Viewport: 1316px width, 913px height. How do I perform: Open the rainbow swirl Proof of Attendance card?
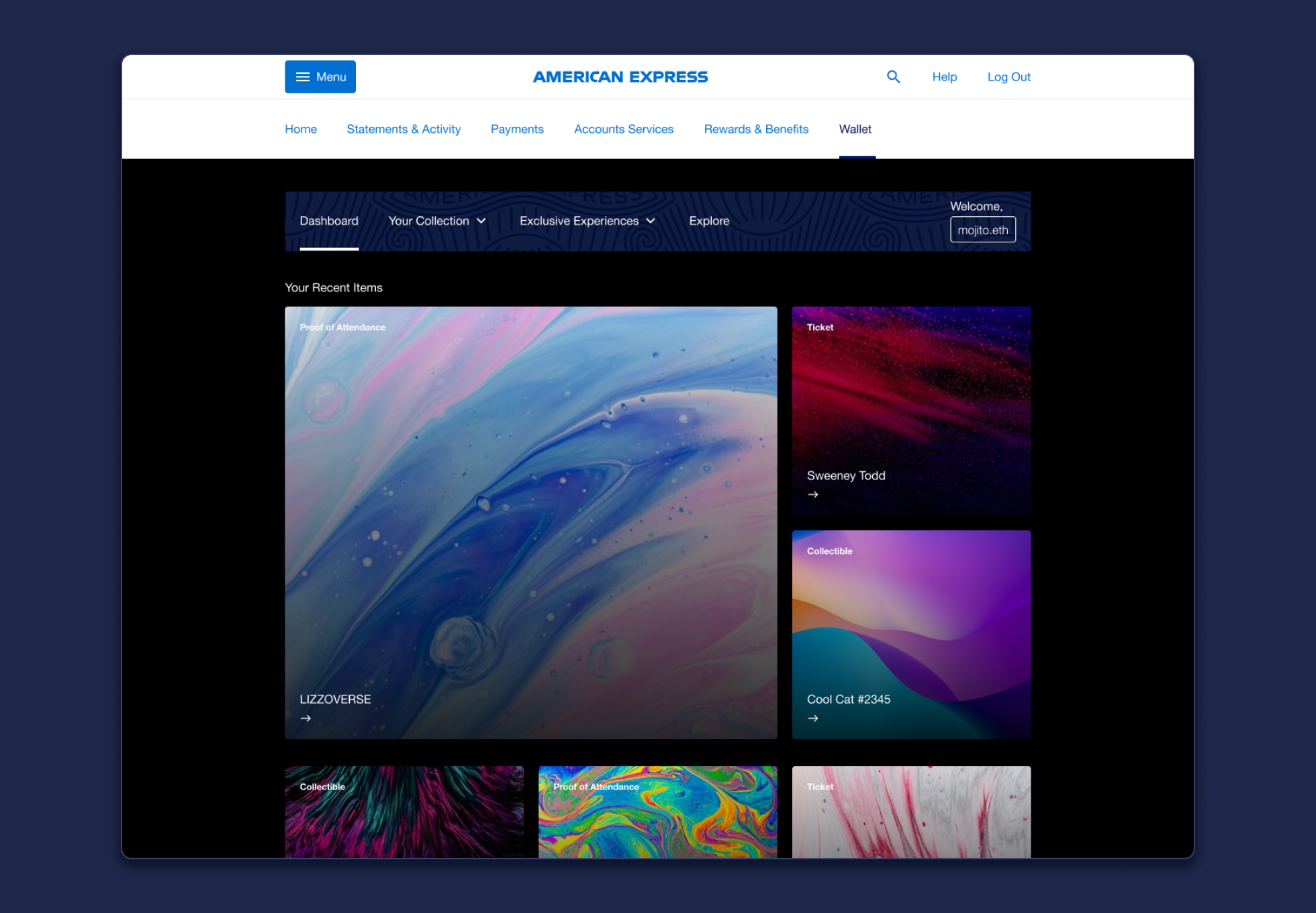tap(658, 812)
